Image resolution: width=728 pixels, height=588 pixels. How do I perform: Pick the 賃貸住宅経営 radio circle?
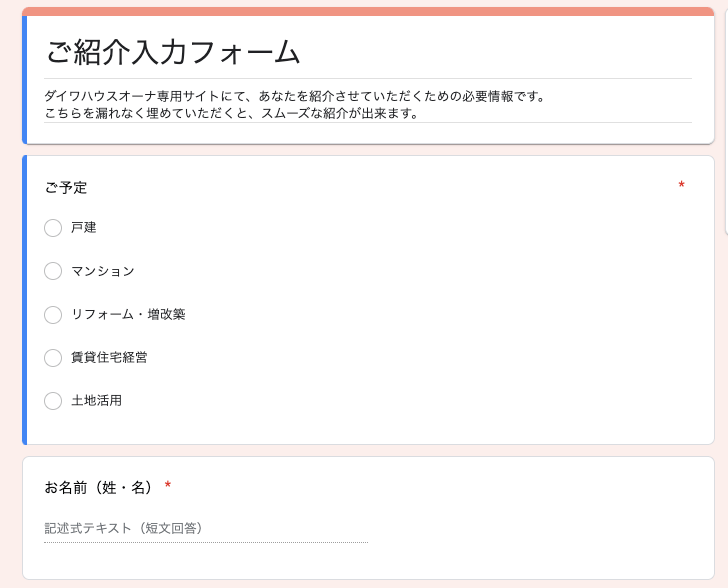tap(53, 357)
